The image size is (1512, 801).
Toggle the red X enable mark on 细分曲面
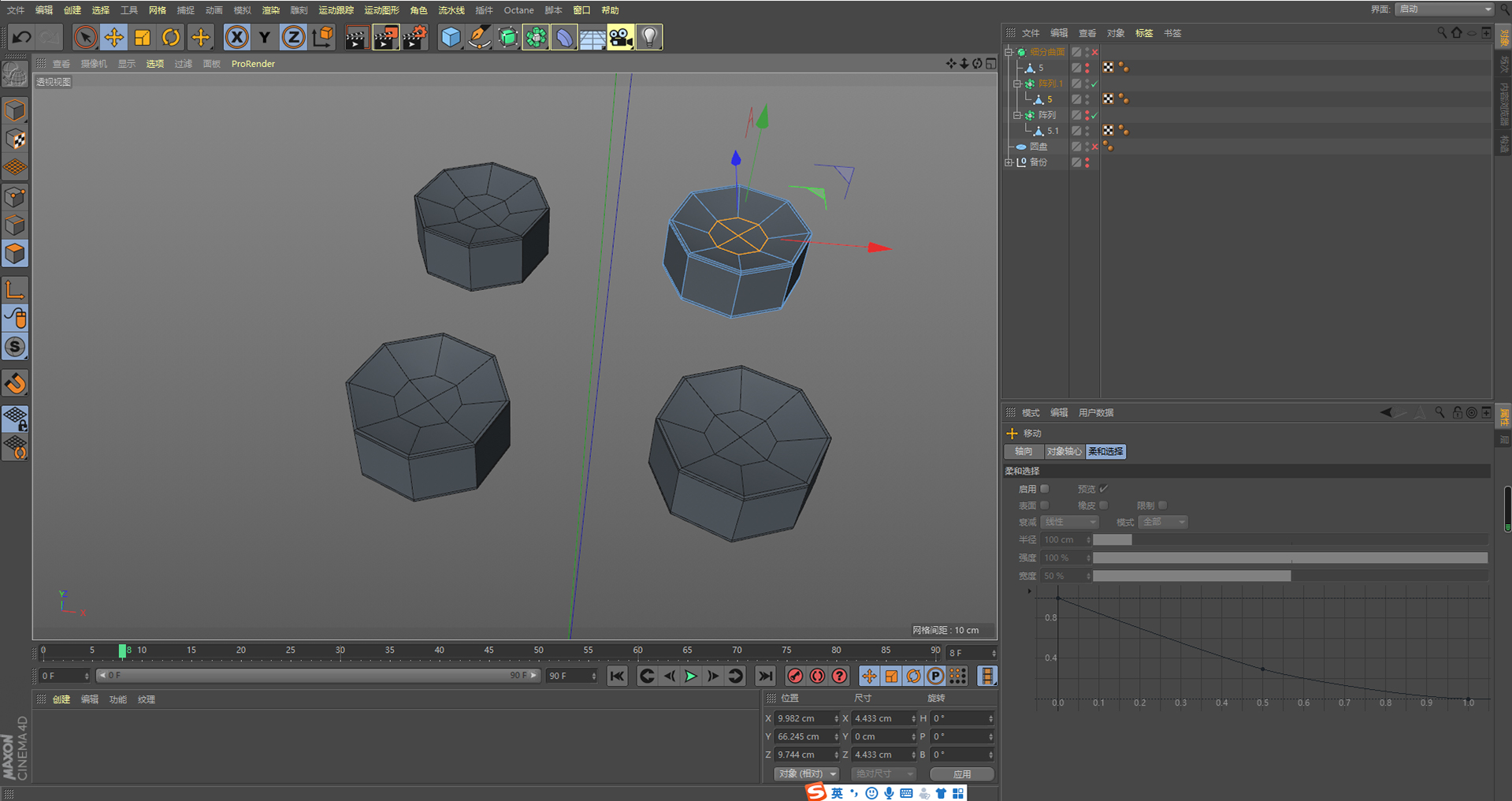[1095, 52]
